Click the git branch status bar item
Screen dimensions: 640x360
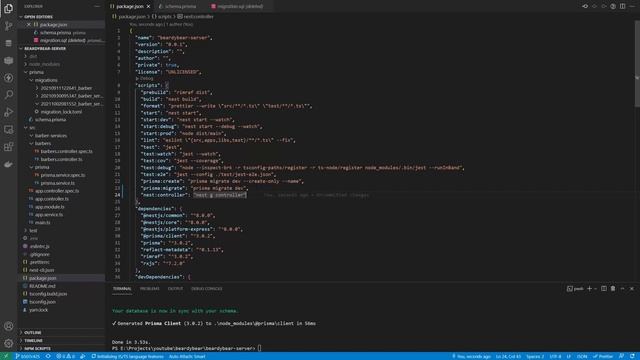(x=27, y=356)
